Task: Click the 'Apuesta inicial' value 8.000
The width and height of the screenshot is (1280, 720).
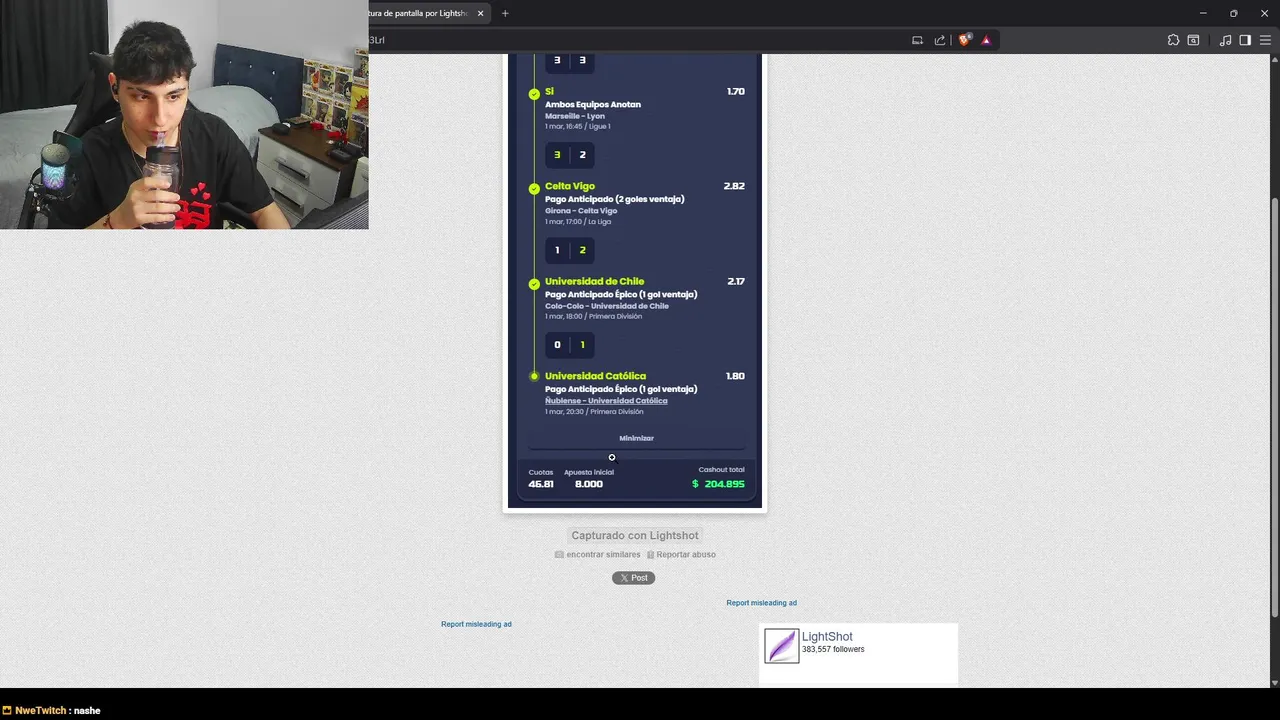Action: click(589, 484)
